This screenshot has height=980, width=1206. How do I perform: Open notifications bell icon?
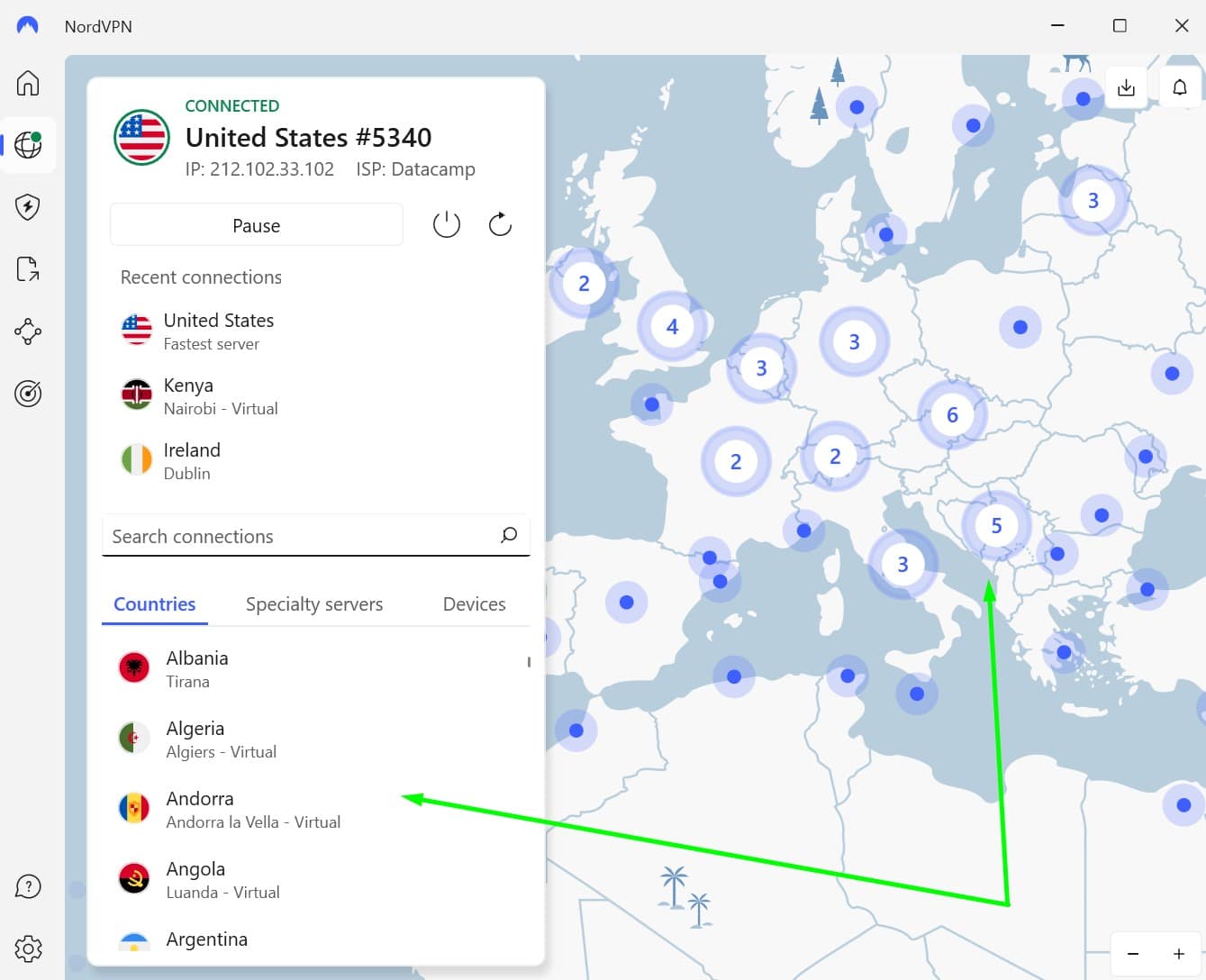(1180, 87)
